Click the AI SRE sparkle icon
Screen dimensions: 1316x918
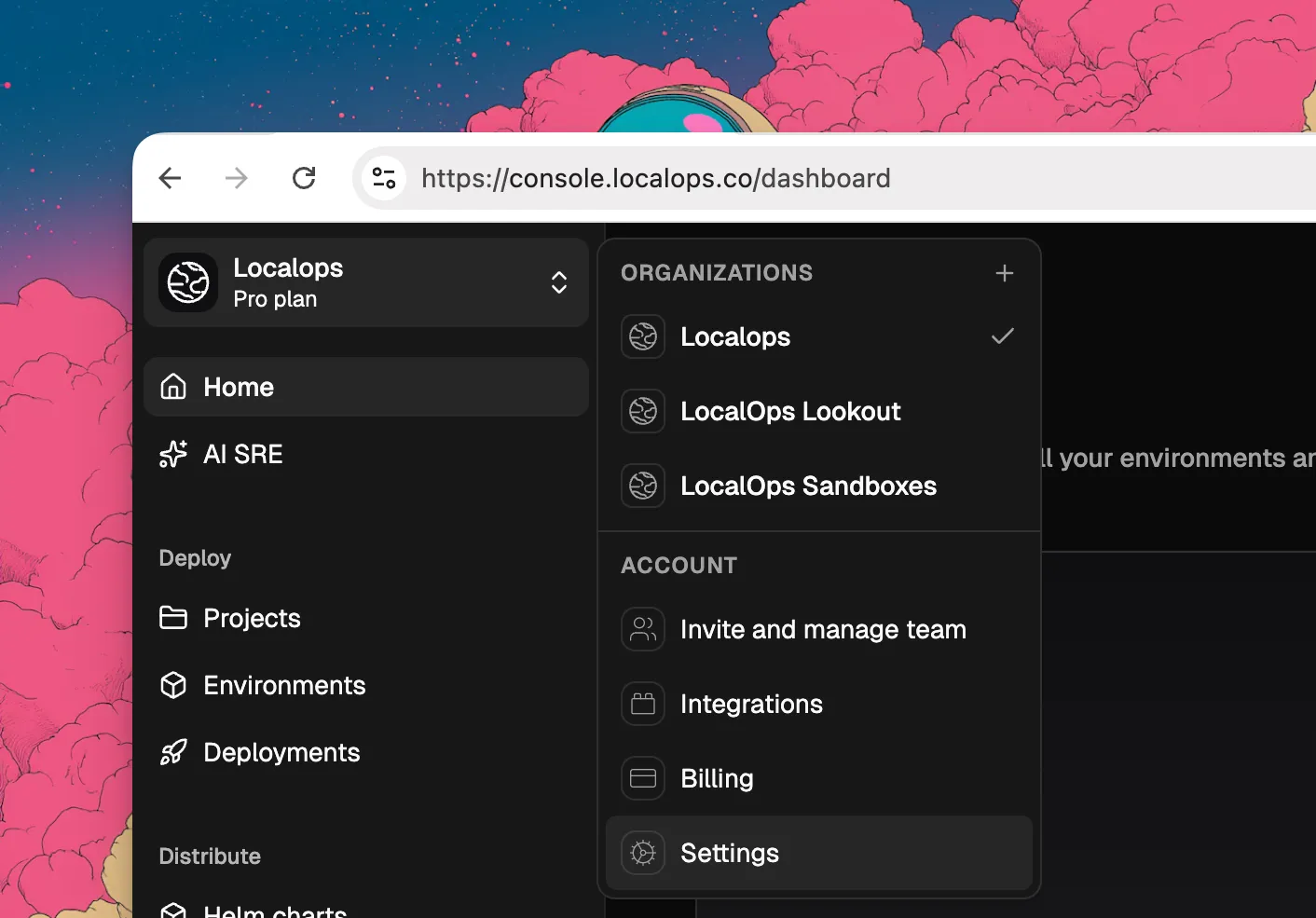pyautogui.click(x=173, y=454)
